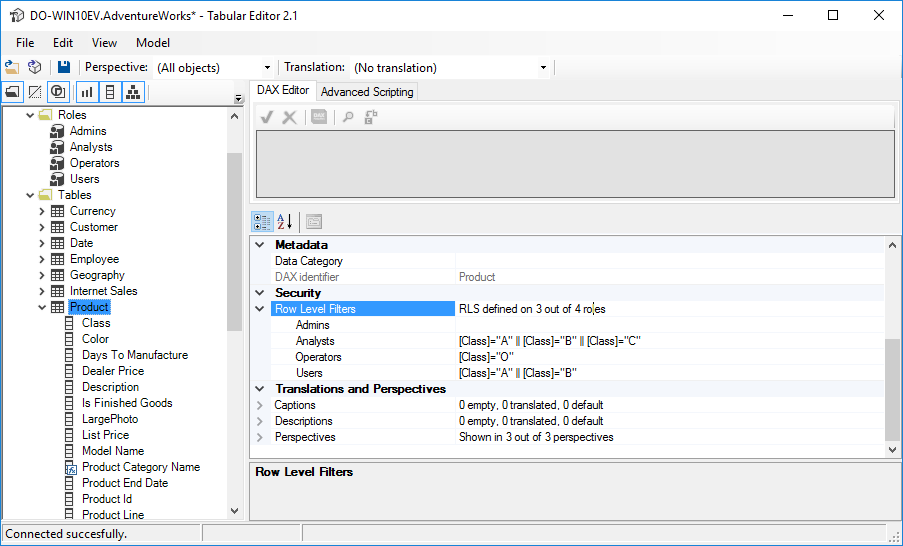
Task: Open the Translation dropdown
Action: 543,68
